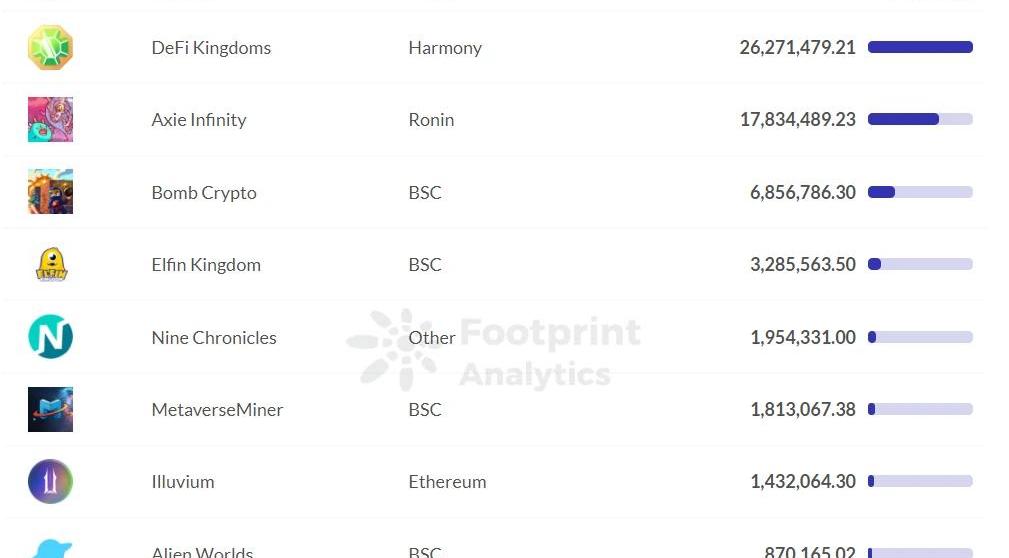
Task: Click the DeFi Kingdoms green gem icon
Action: pos(50,48)
